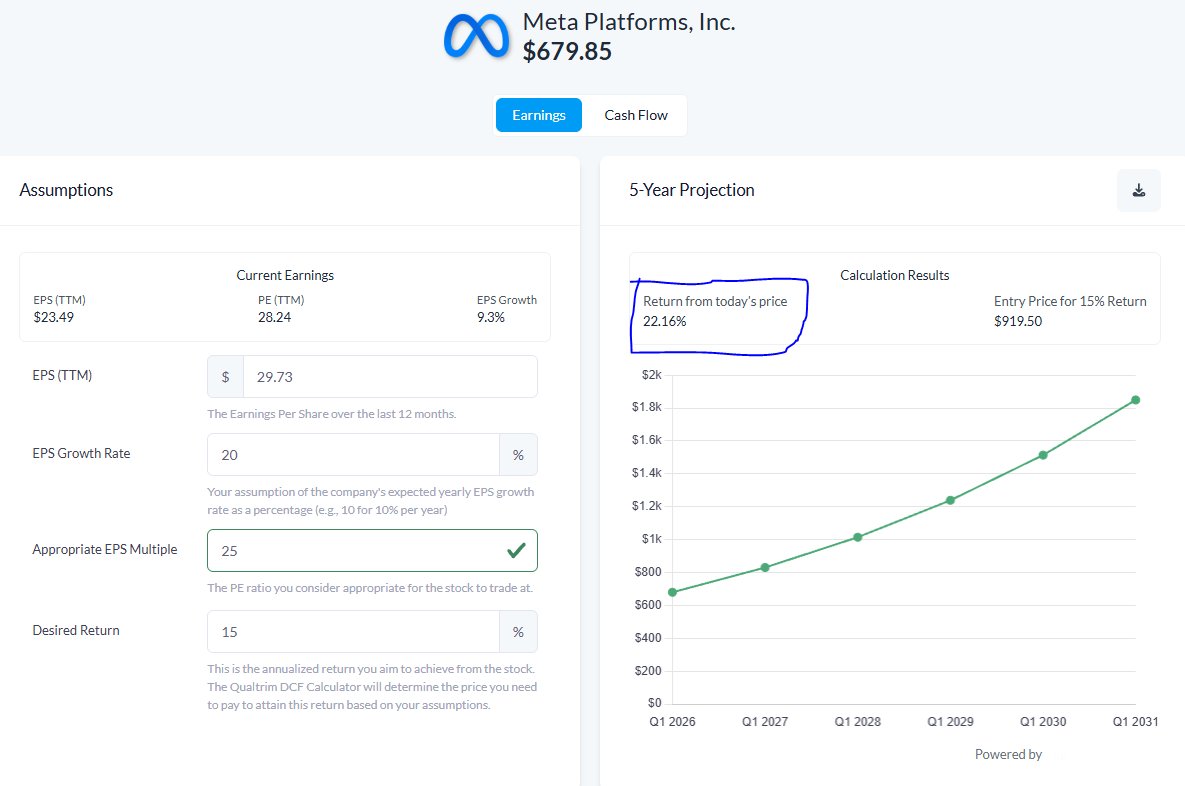Select the Q1 2027 chart data point

coord(765,568)
